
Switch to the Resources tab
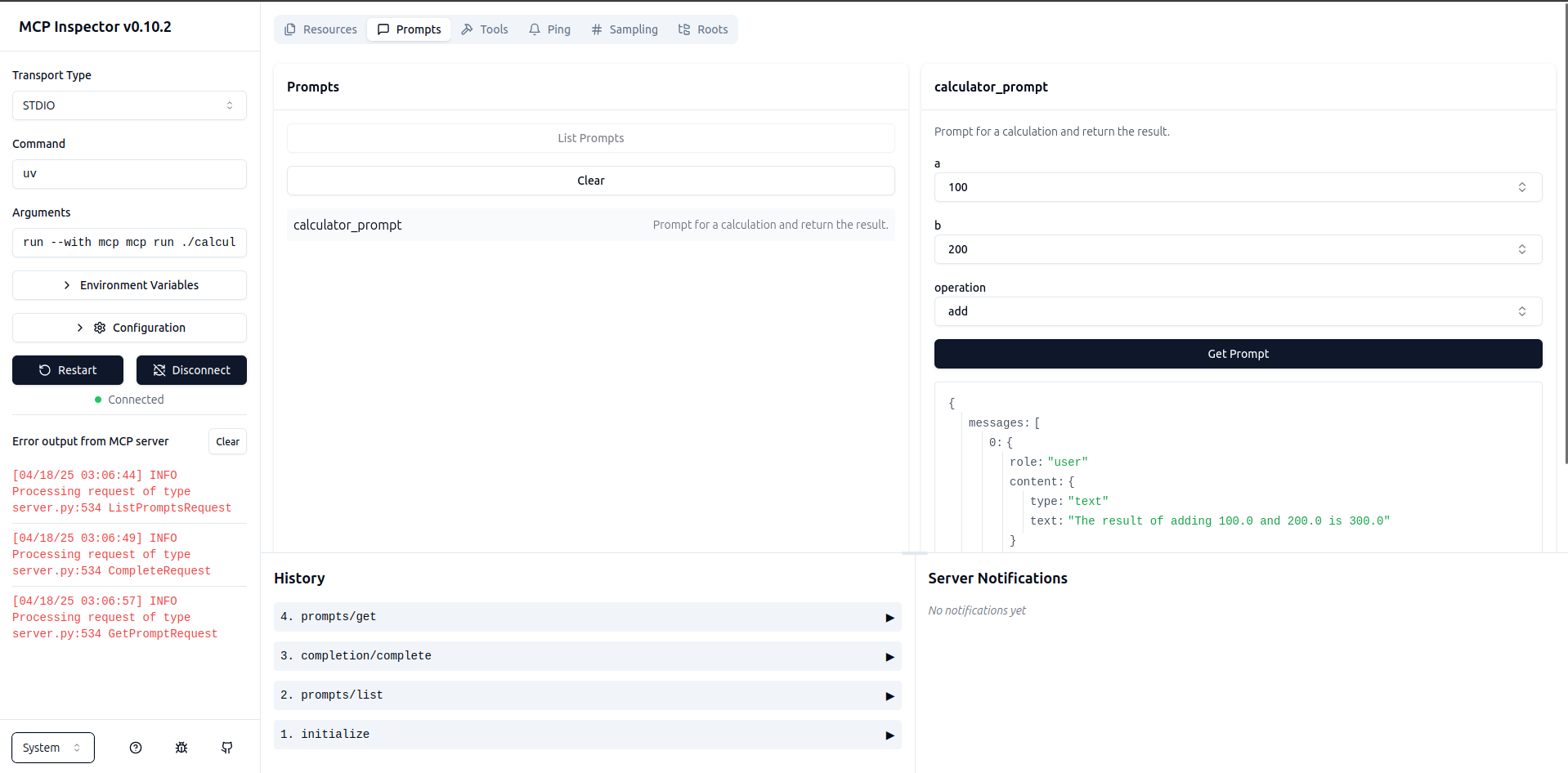coord(320,29)
